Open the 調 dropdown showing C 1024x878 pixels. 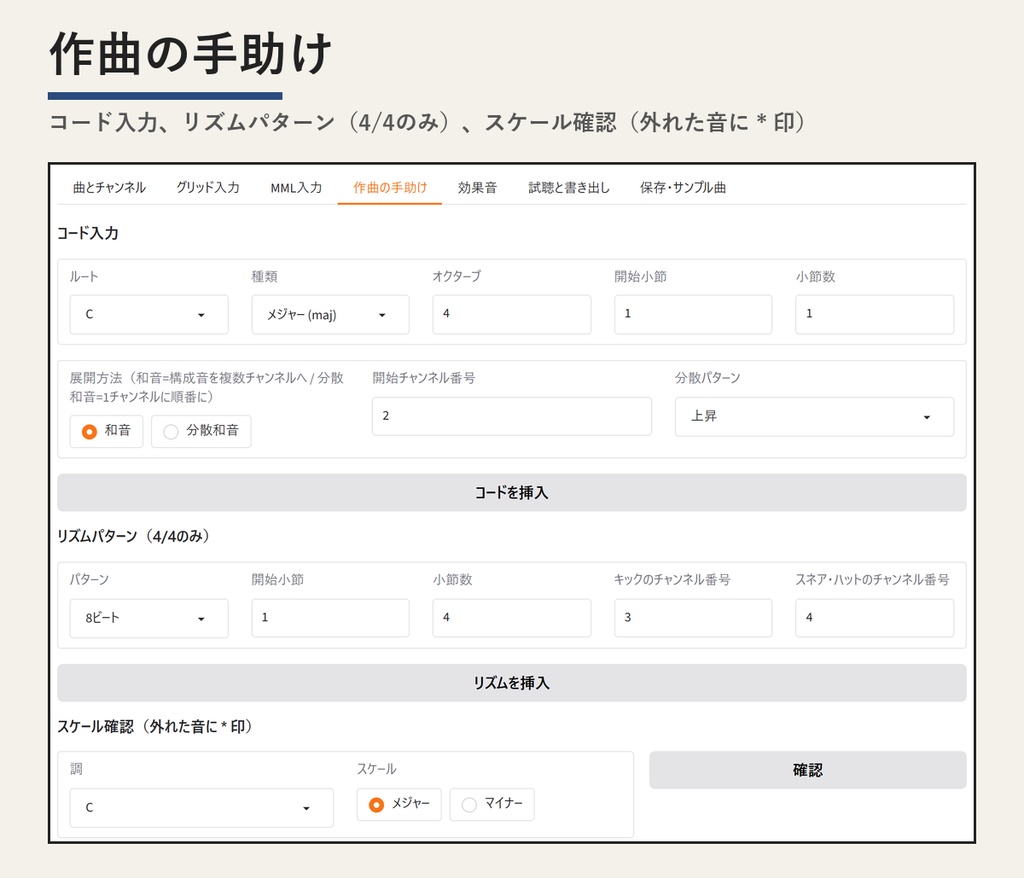coord(202,808)
